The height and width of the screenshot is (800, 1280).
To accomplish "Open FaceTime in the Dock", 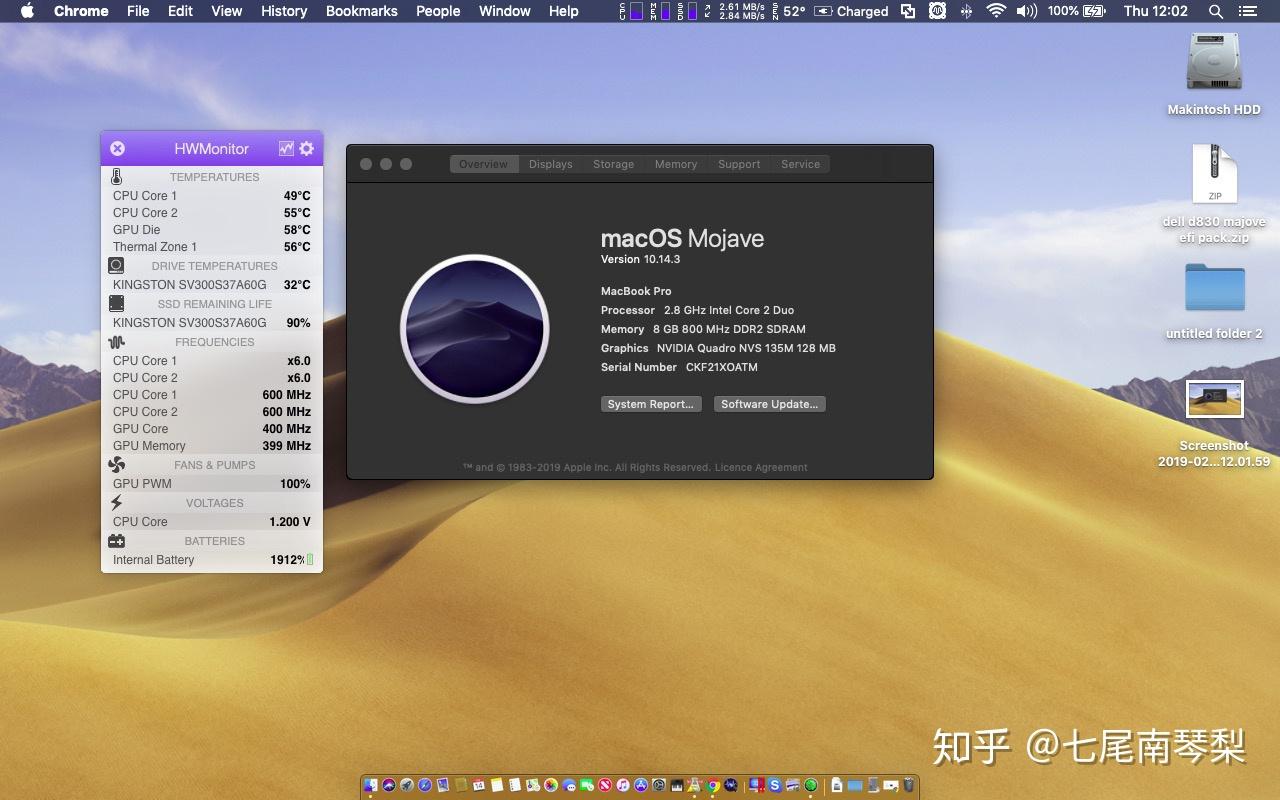I will [x=587, y=785].
